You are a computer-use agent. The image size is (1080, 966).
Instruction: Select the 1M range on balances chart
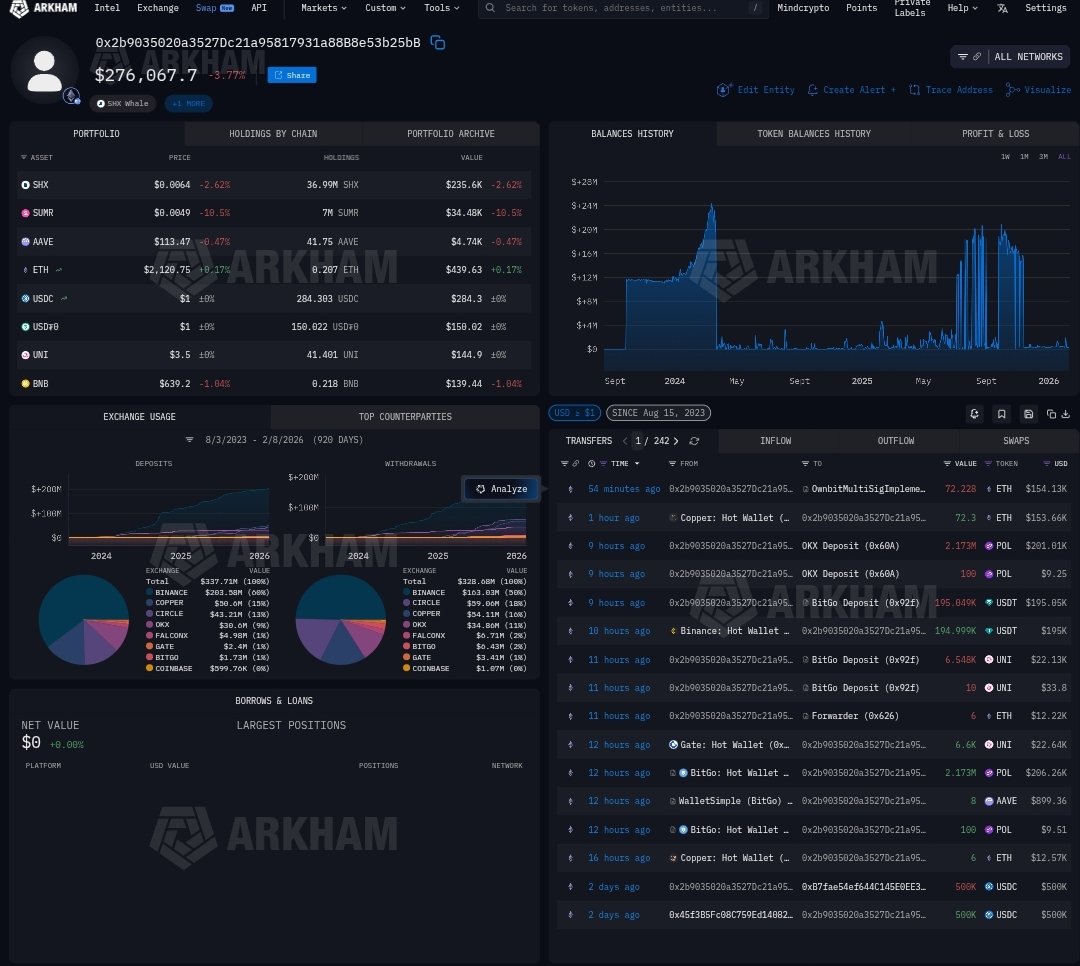coord(1024,157)
